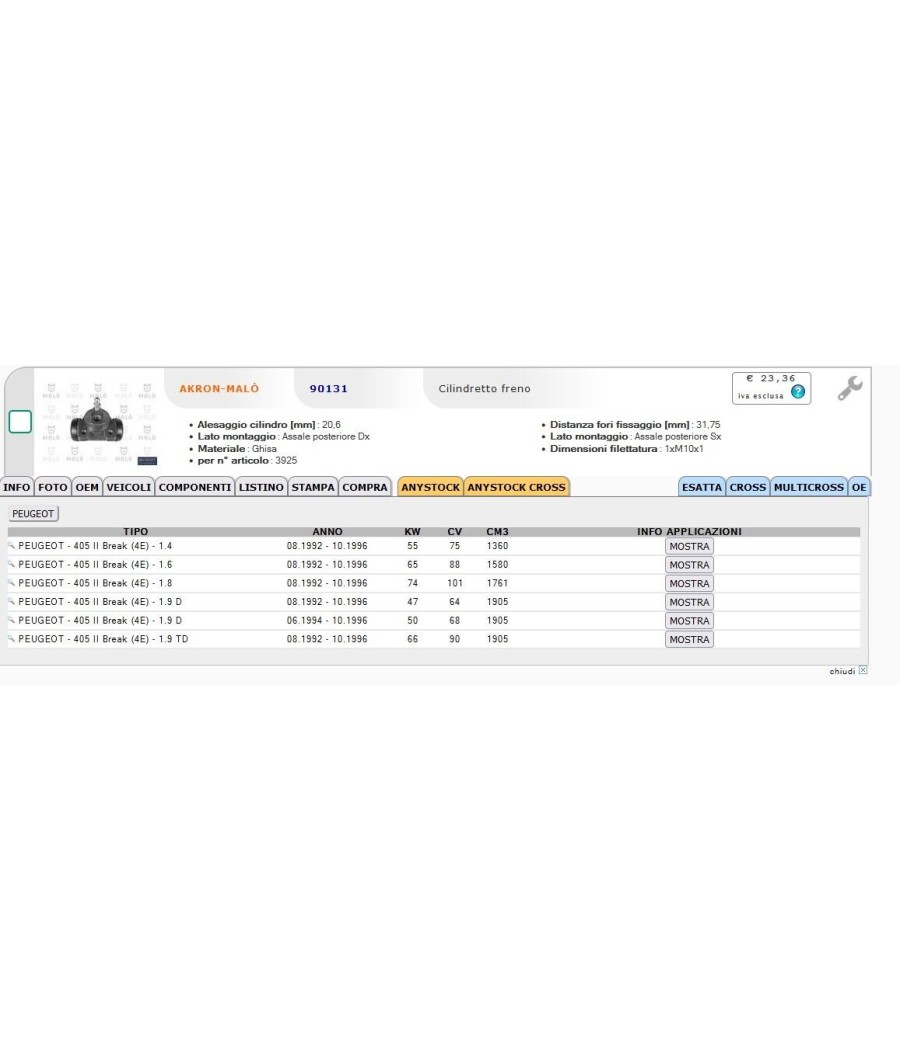Open the FOTO tab
900x1050 pixels.
pos(53,487)
